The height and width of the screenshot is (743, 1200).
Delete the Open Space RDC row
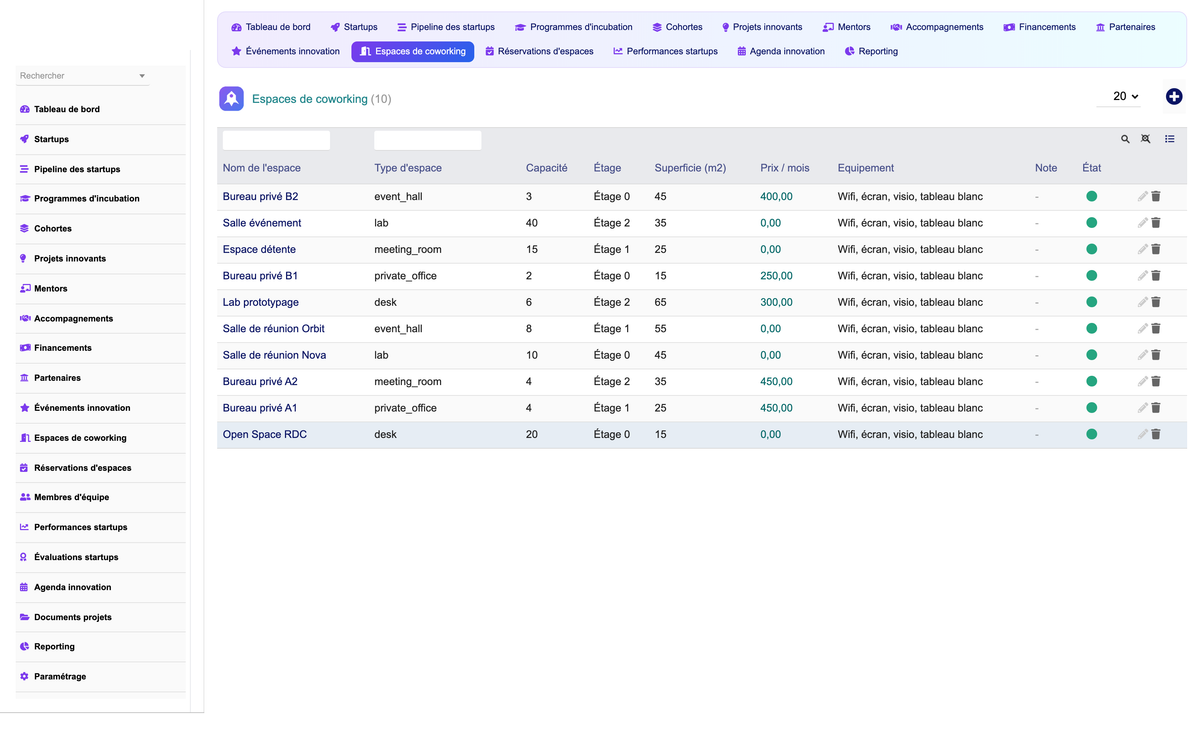1156,434
